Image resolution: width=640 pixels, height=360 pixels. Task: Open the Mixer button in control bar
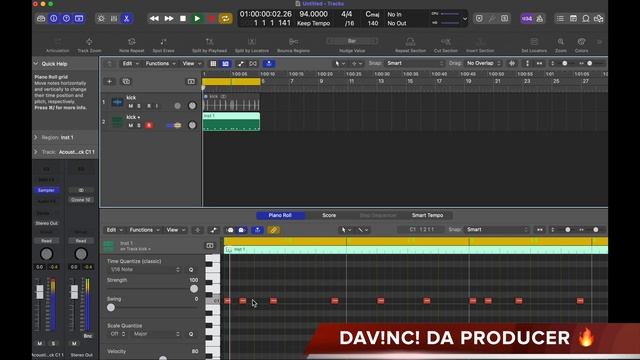(x=114, y=18)
